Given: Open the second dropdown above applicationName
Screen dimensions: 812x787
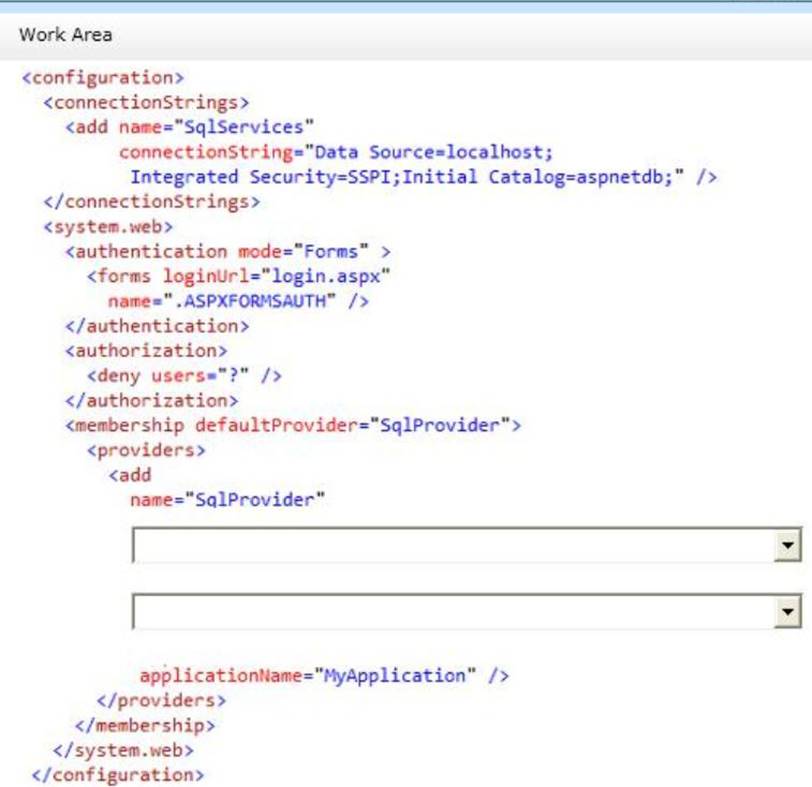Looking at the screenshot, I should [789, 611].
